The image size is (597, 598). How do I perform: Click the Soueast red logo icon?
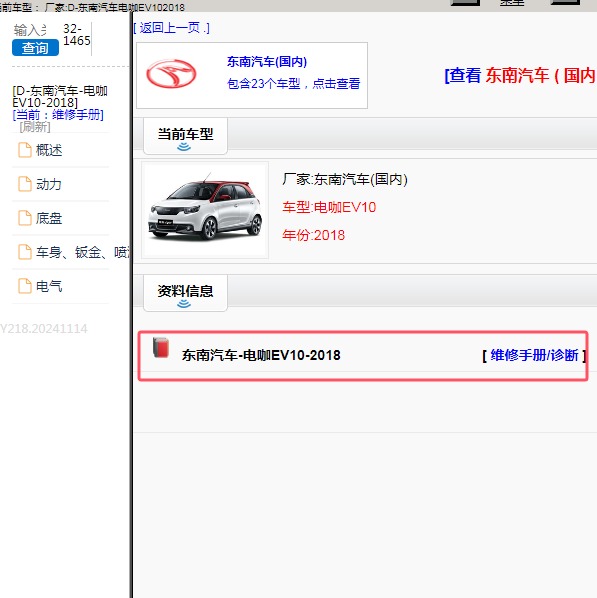coord(171,74)
